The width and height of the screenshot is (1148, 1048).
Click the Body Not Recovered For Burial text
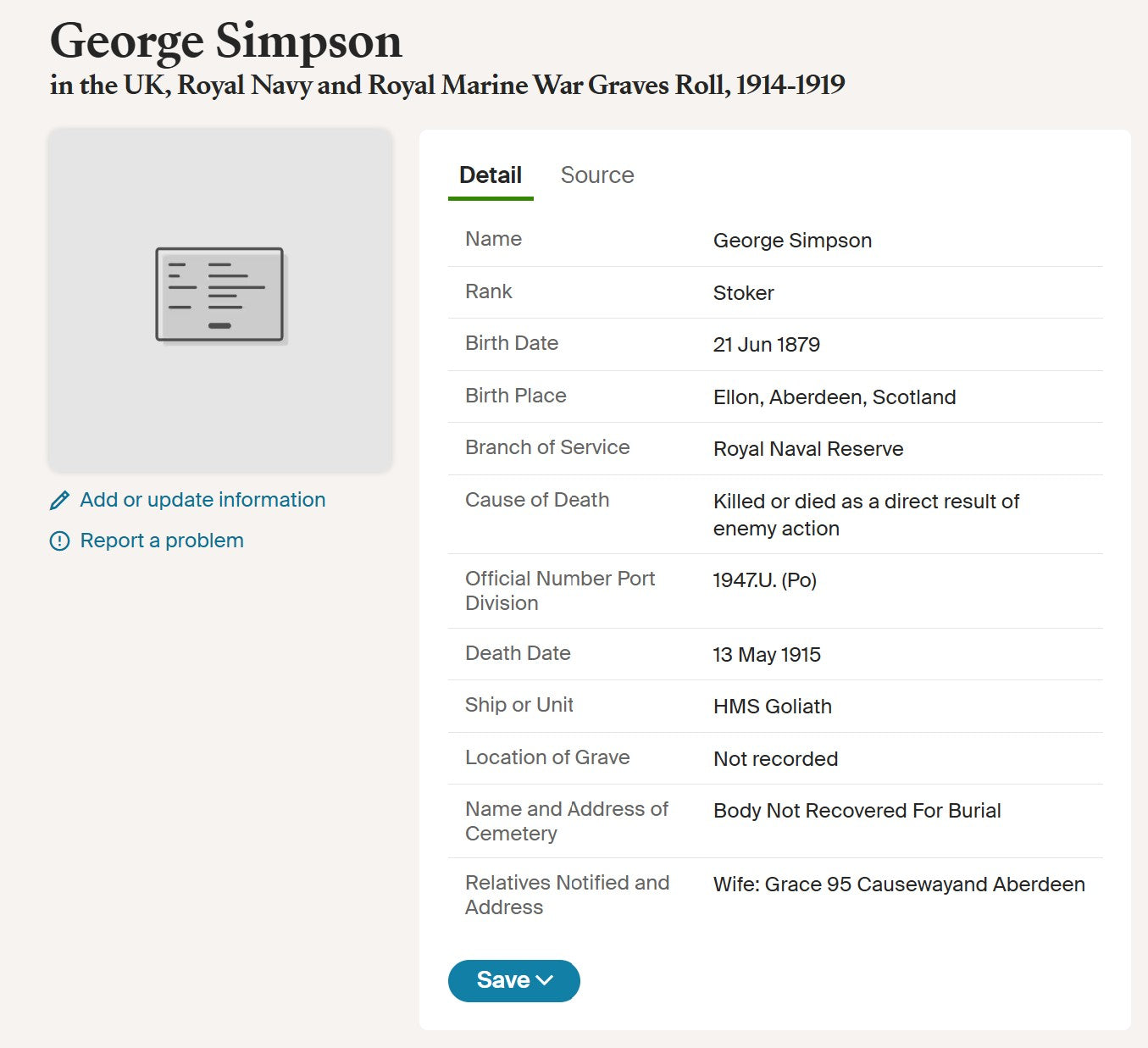coord(857,811)
